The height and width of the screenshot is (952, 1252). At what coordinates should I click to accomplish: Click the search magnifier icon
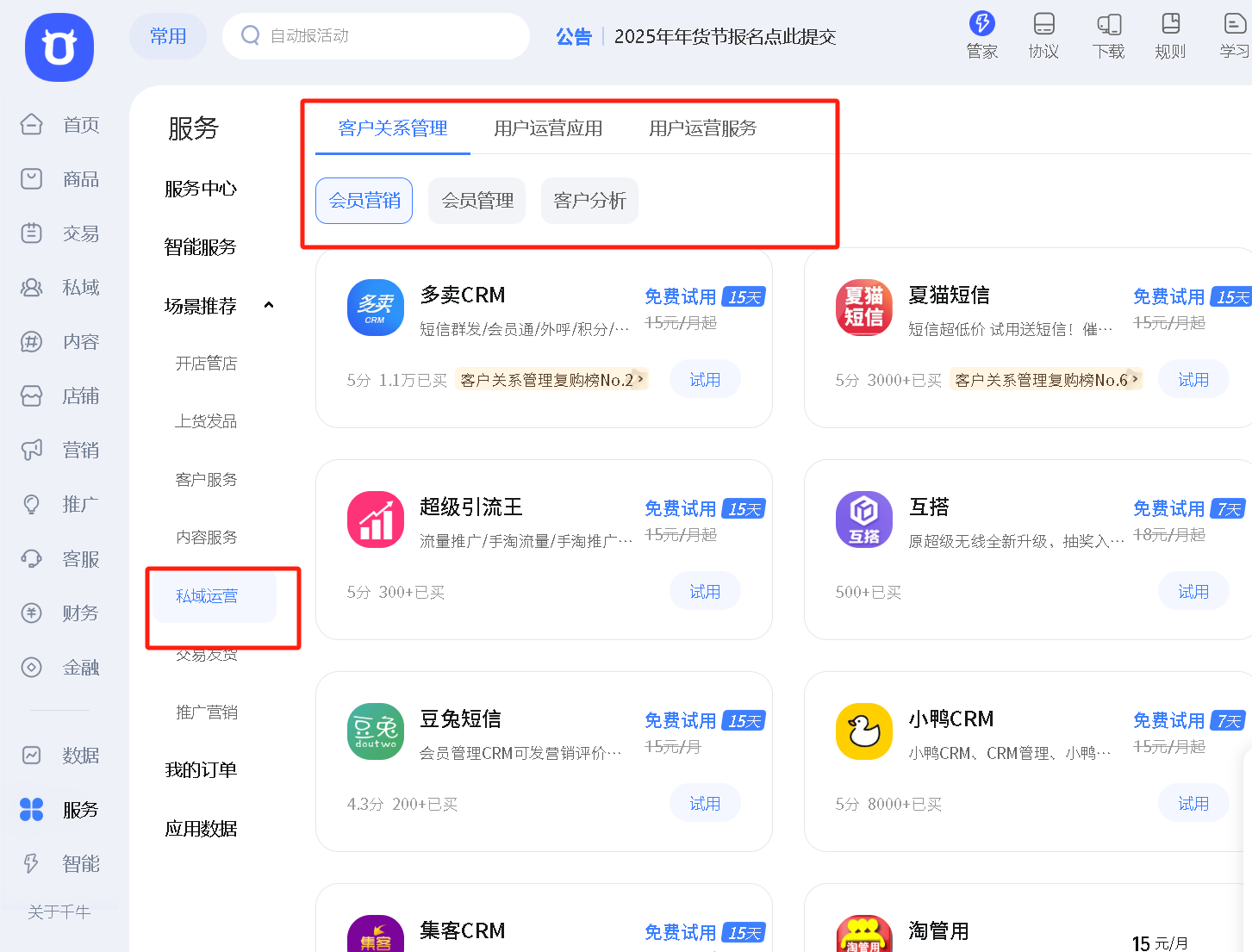click(251, 35)
